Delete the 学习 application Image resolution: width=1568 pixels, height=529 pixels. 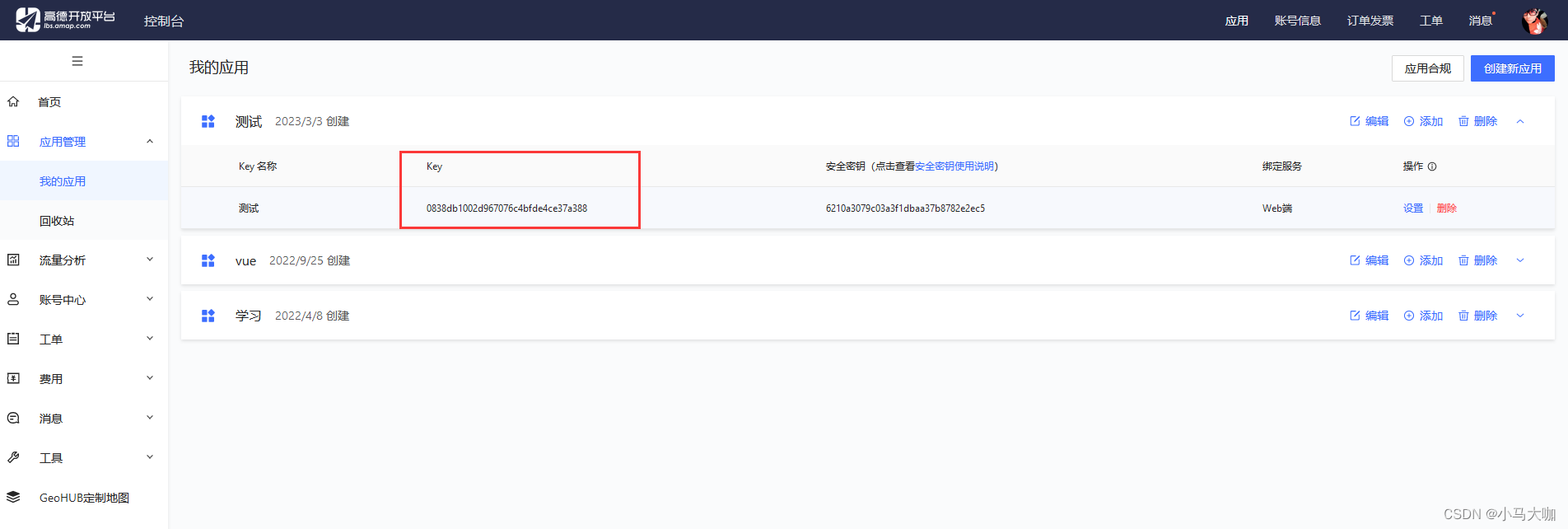[x=1477, y=316]
